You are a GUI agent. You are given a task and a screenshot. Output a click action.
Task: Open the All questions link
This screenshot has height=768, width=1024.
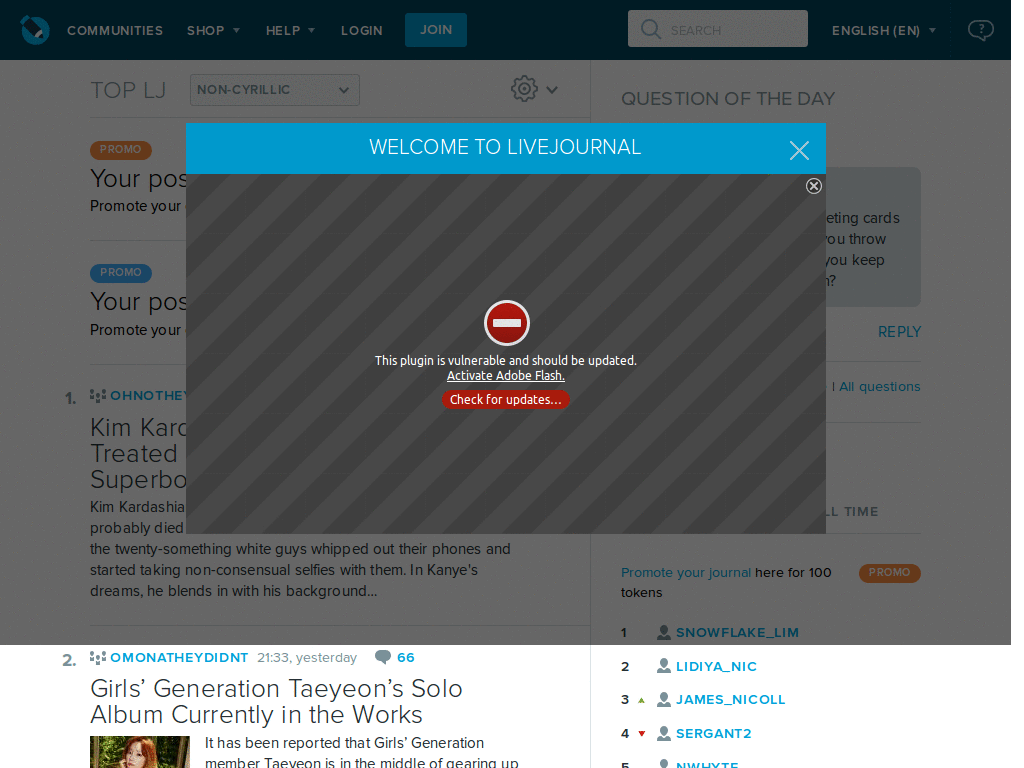point(880,387)
